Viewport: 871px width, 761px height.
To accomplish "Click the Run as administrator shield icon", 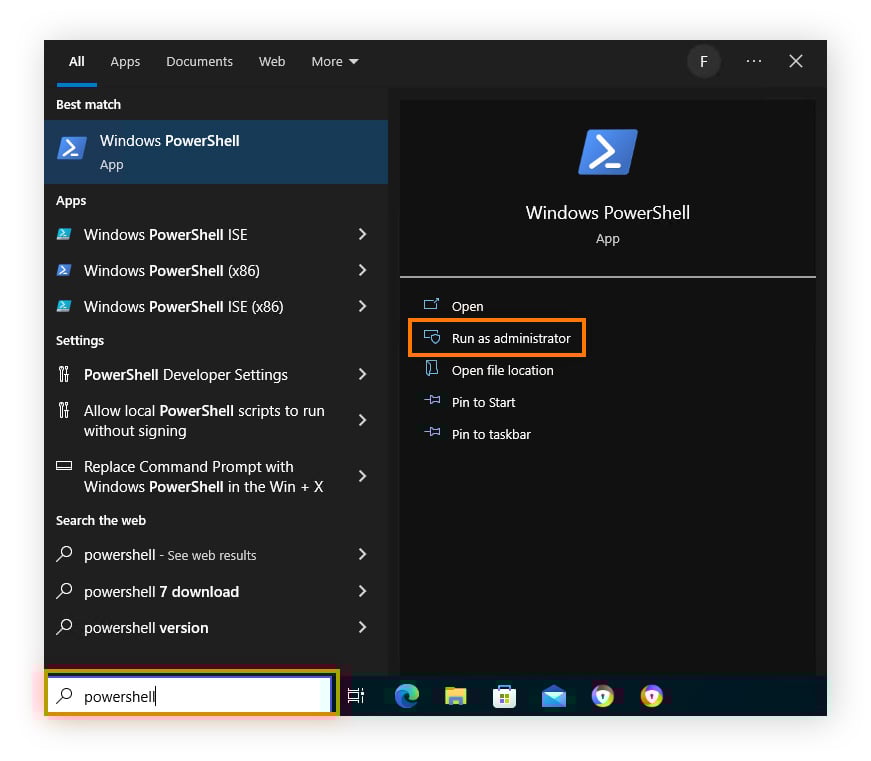I will click(x=432, y=337).
